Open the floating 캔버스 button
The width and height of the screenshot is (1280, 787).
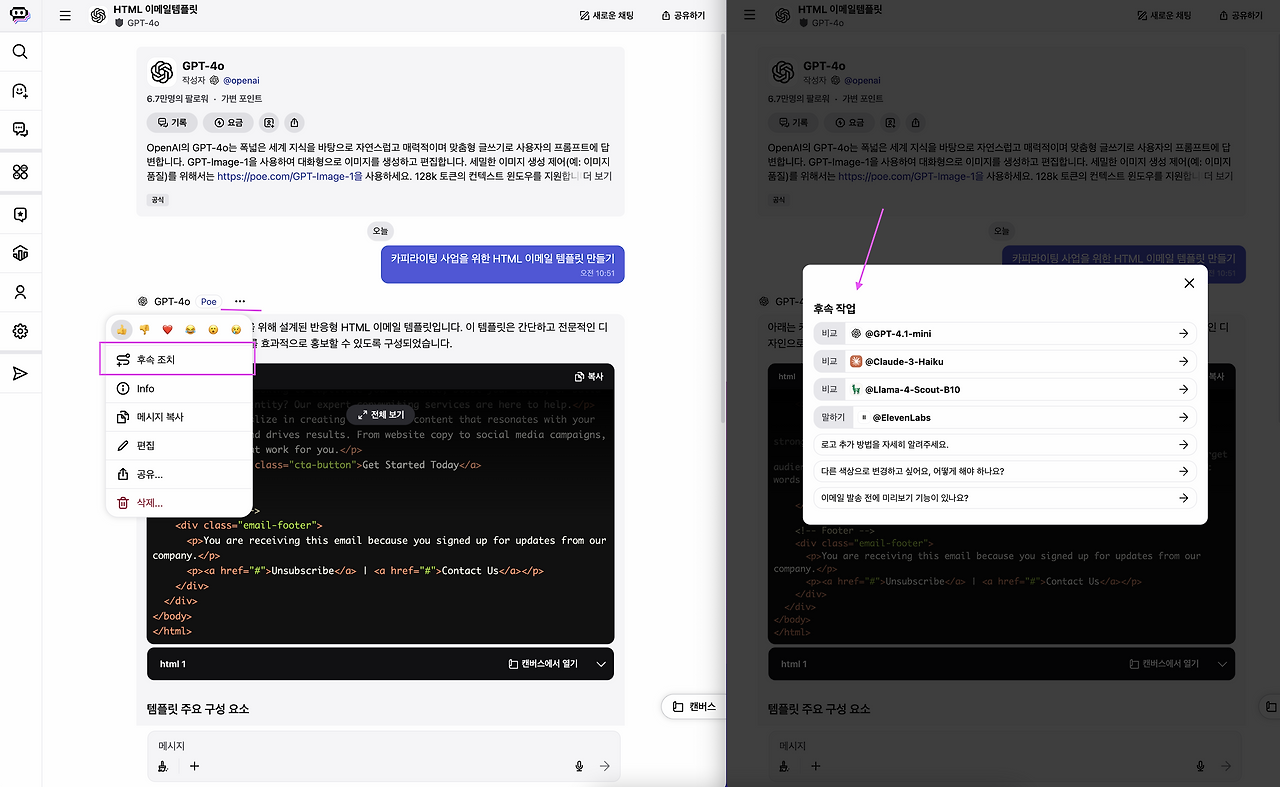[694, 707]
